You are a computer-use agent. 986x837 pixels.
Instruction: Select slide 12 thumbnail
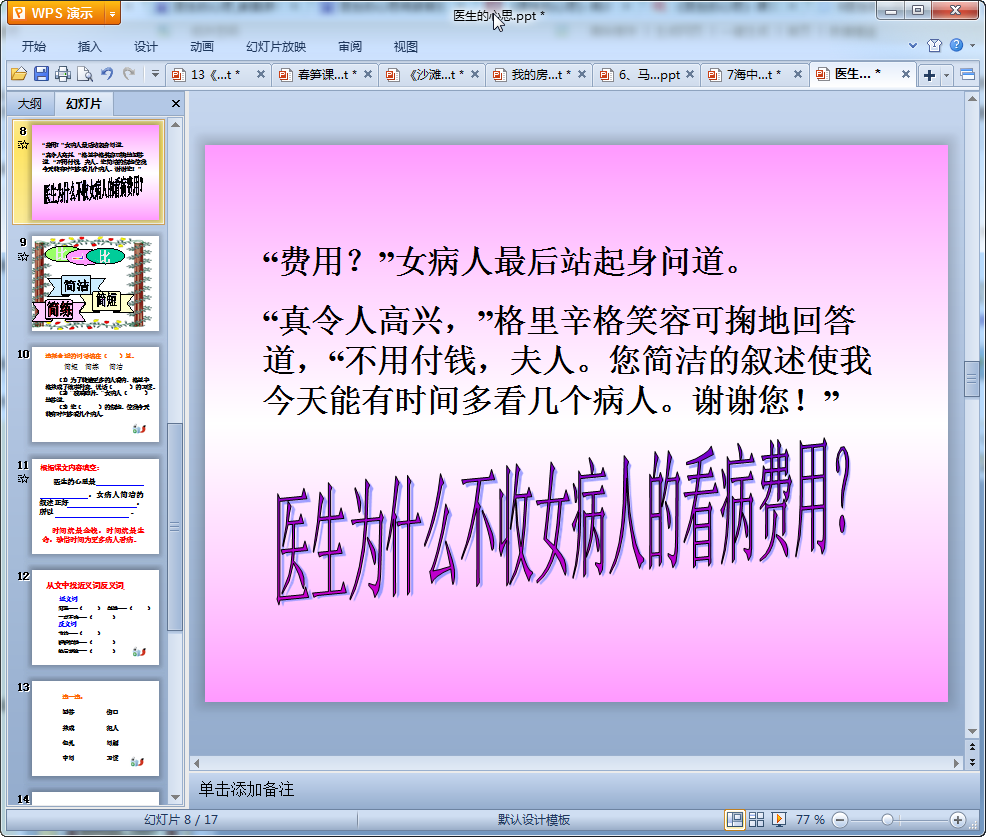[95, 618]
